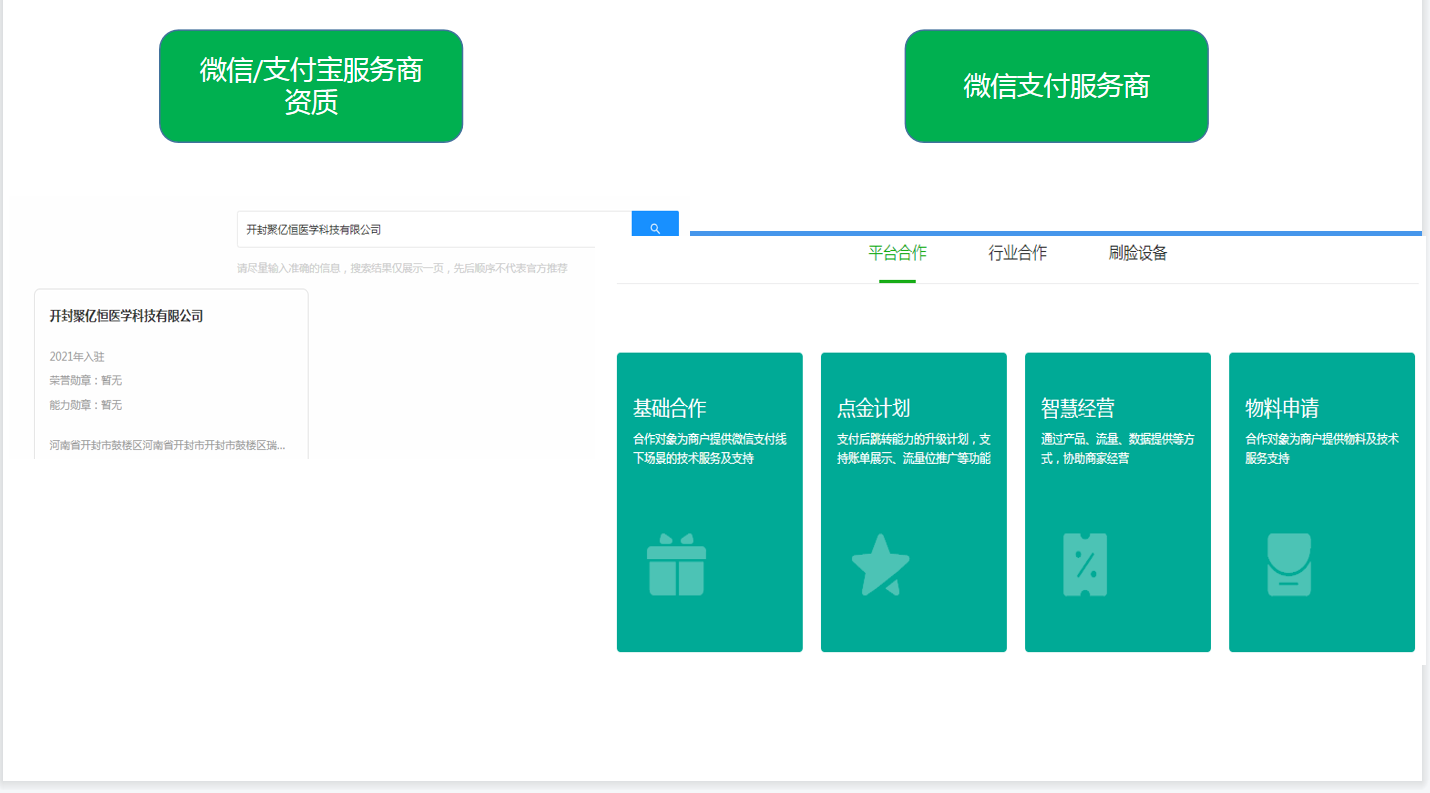Click the 微信/支付宝服务商资质 green button

click(310, 85)
